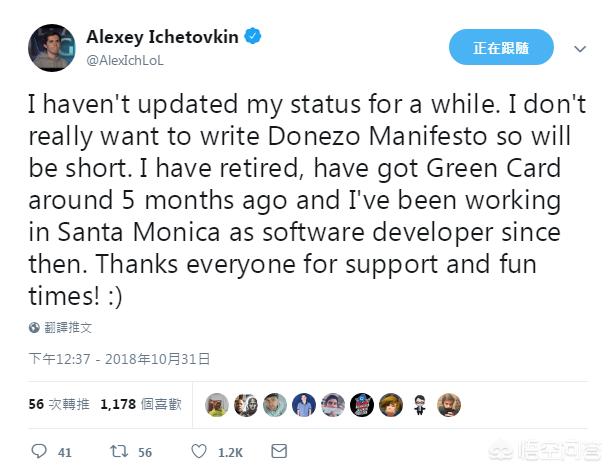Click the blue verified badge
Viewport: 613px width, 472px height.
(255, 38)
